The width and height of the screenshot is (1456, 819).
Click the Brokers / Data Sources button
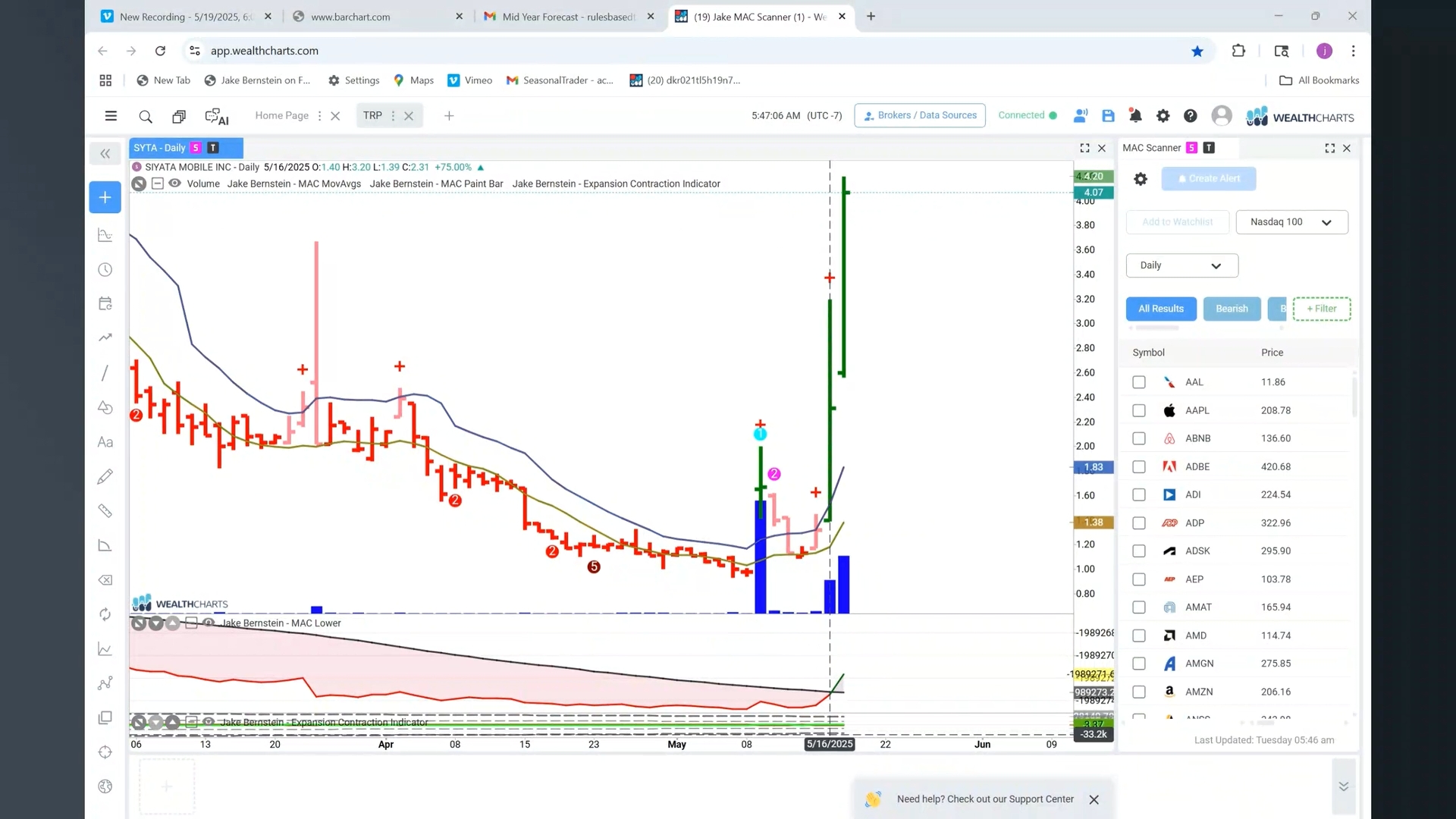tap(919, 115)
